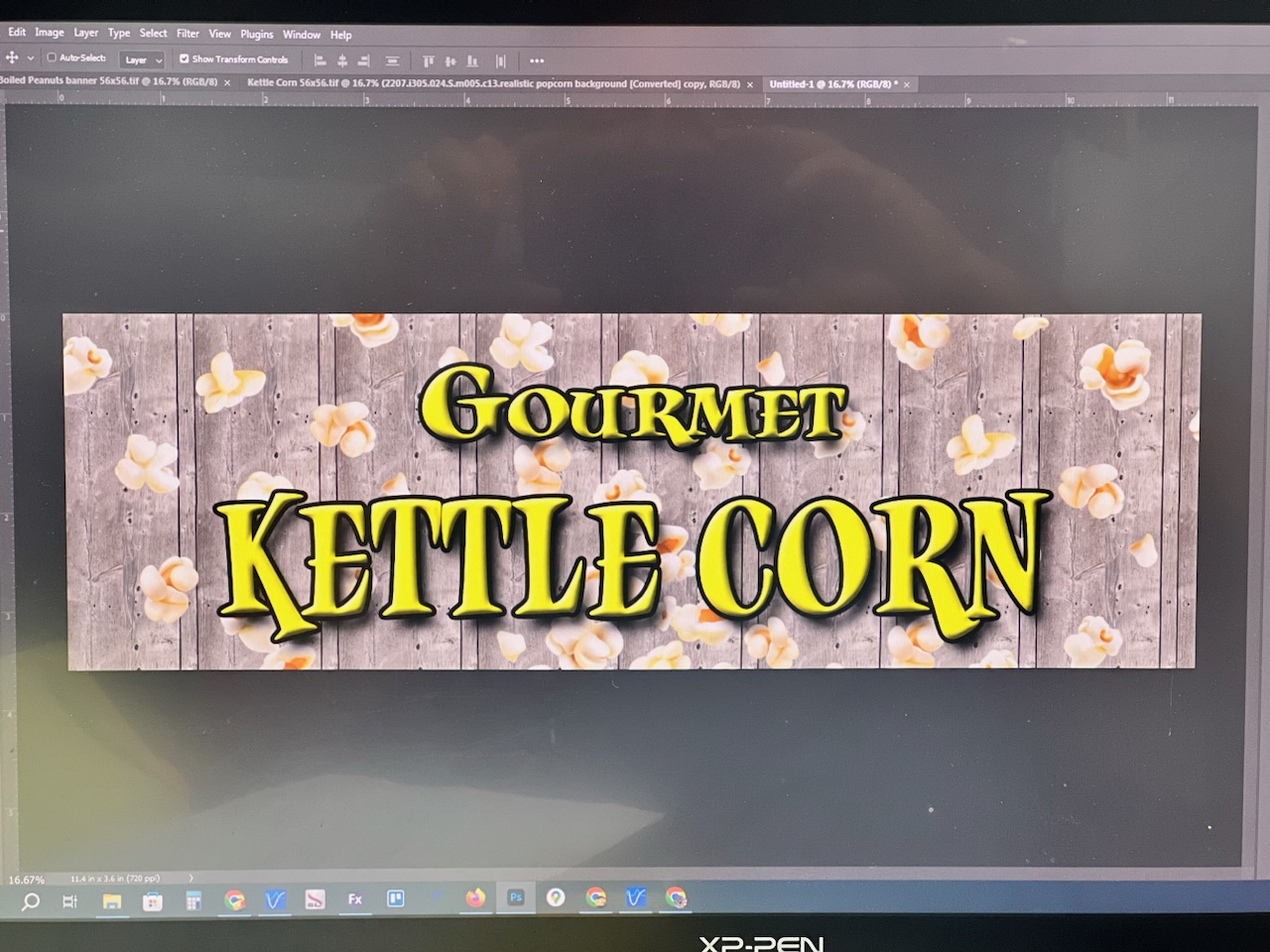This screenshot has width=1270, height=952.
Task: Open Task View from the taskbar
Action: [x=69, y=901]
